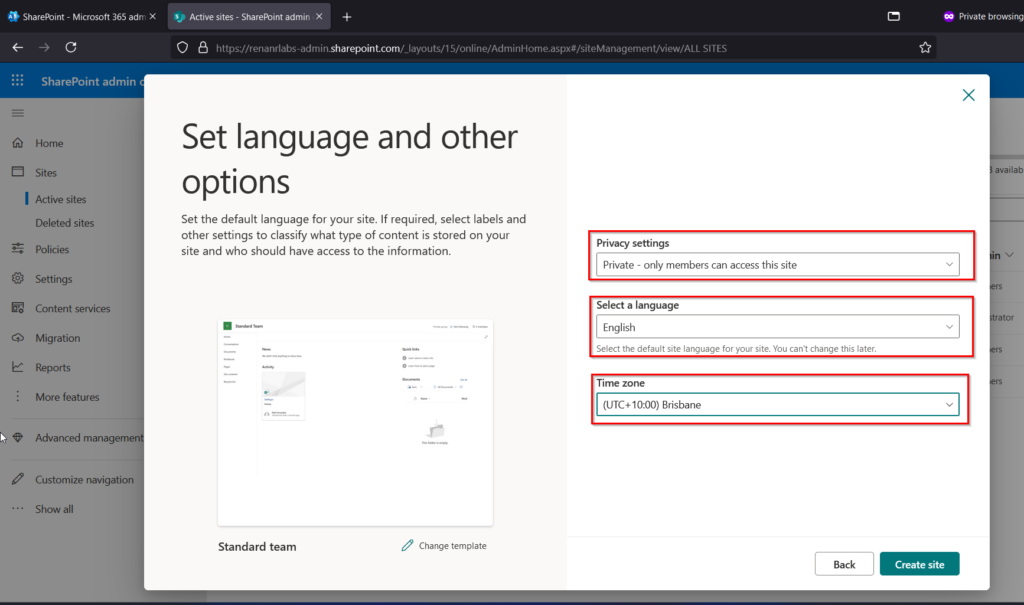
Task: Click the Migration cloud icon
Action: click(x=18, y=337)
